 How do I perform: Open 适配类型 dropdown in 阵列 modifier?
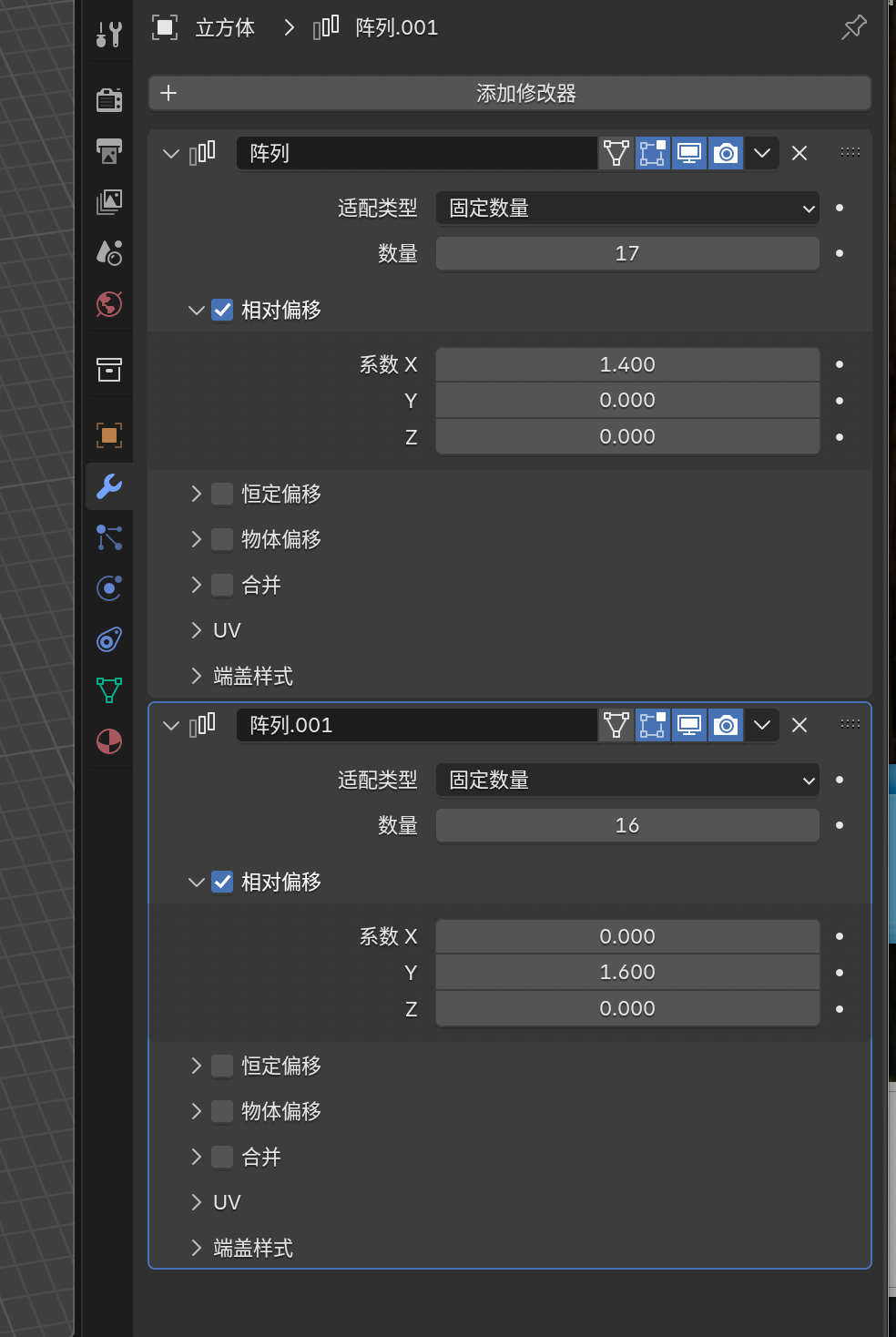click(627, 208)
